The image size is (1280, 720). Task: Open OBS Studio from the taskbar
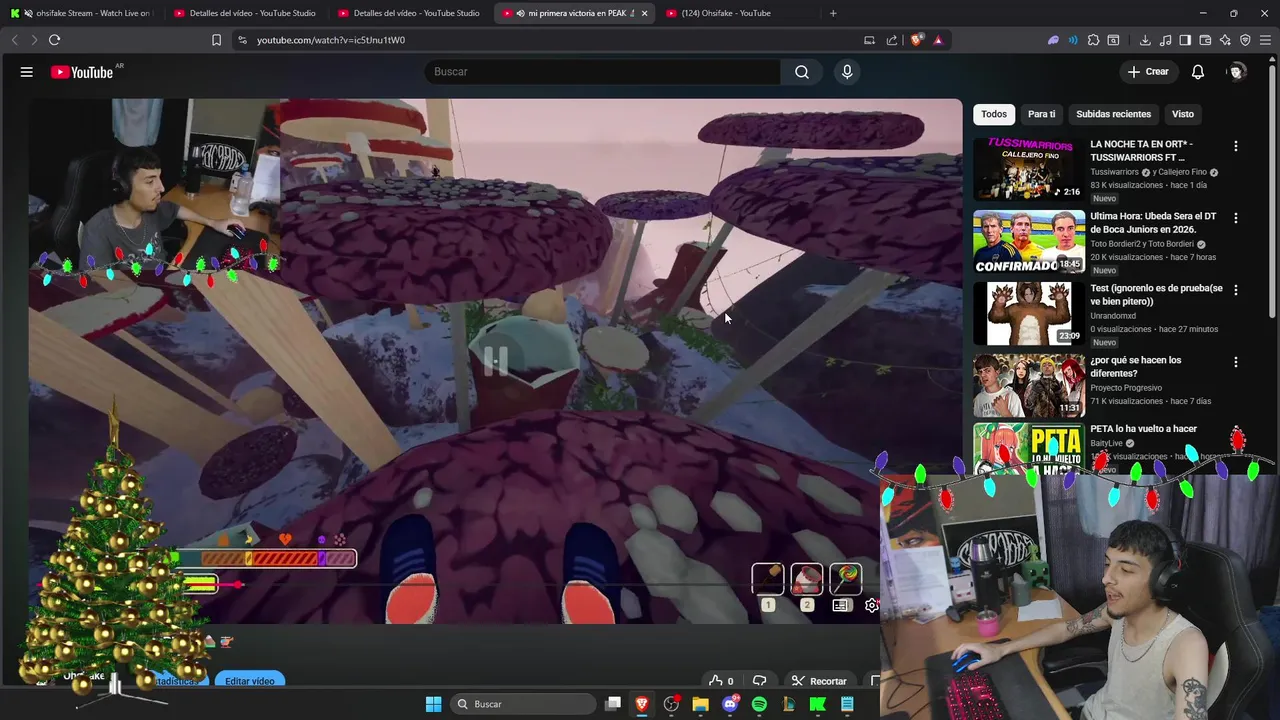click(x=671, y=704)
